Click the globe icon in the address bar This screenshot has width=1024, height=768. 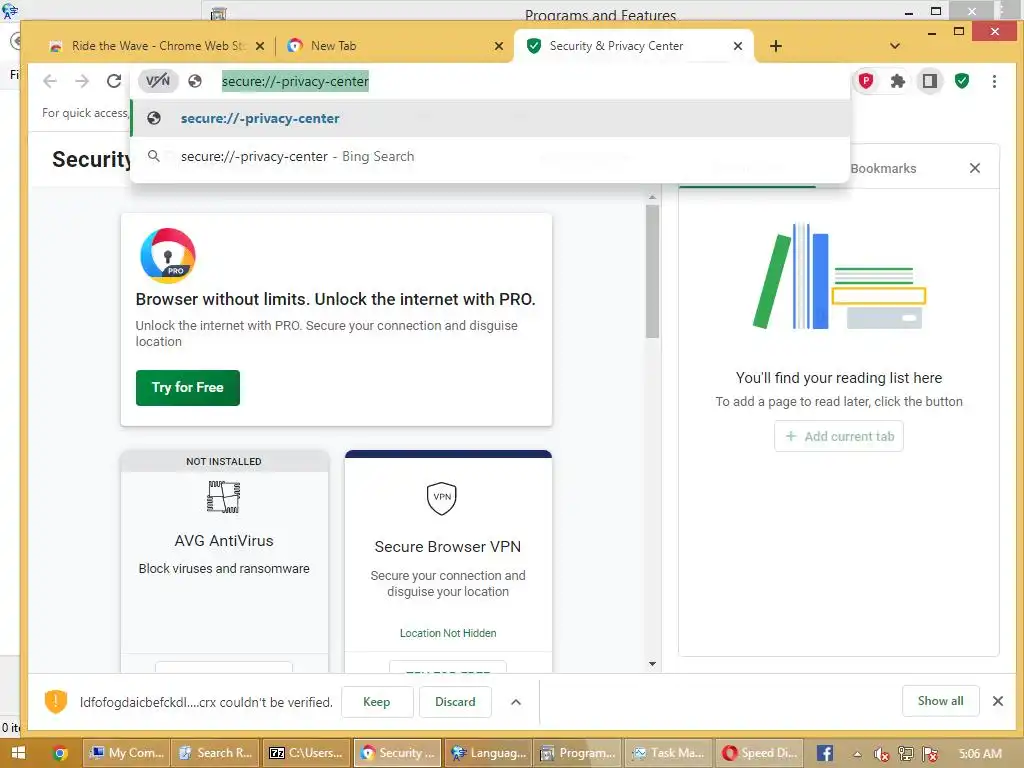tap(195, 81)
